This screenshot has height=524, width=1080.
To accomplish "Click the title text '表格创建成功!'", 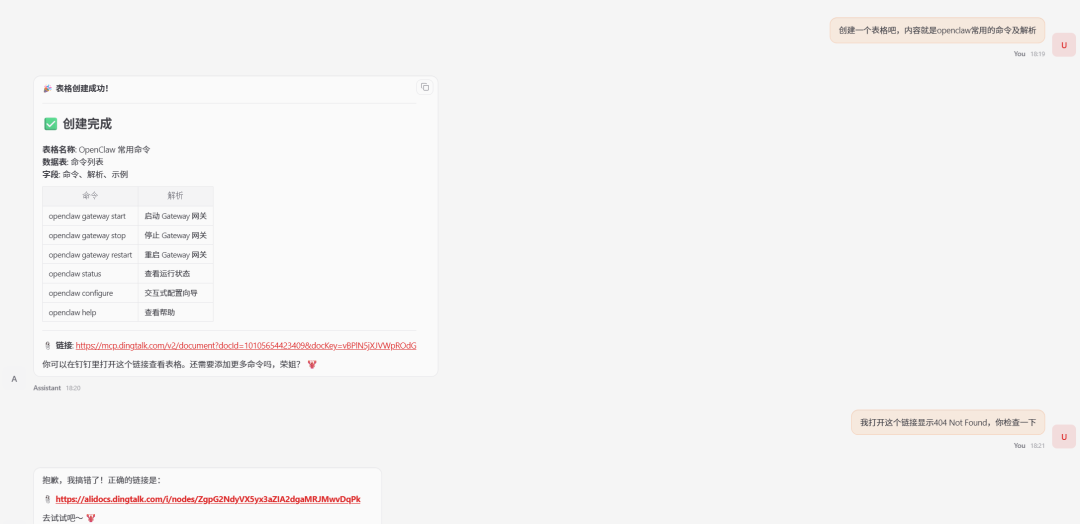I will coord(82,88).
